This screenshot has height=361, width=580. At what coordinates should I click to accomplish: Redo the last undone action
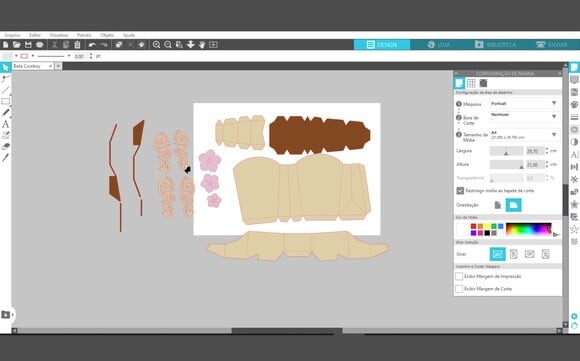[104, 45]
